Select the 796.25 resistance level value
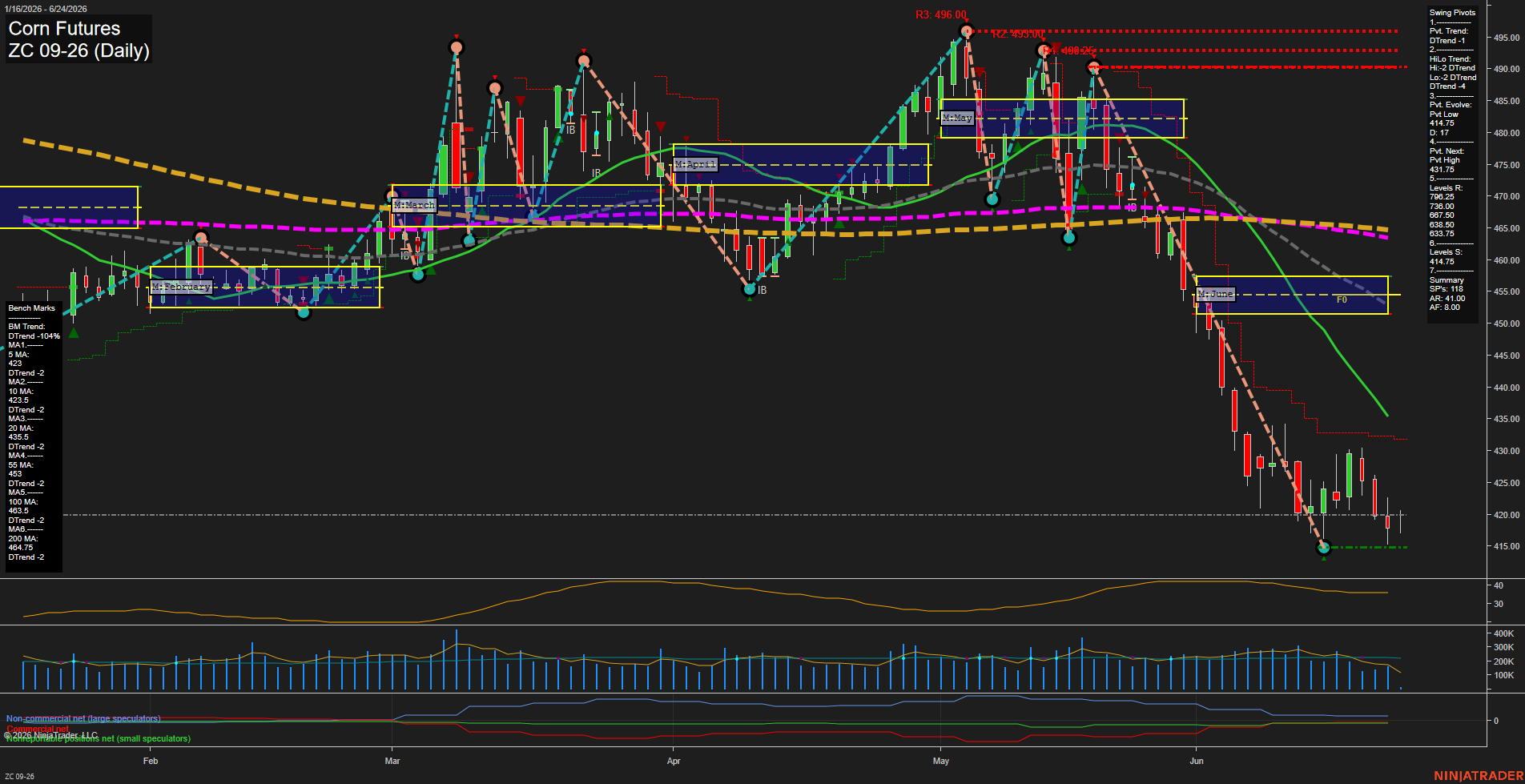Viewport: 1525px width, 784px height. 1442,197
